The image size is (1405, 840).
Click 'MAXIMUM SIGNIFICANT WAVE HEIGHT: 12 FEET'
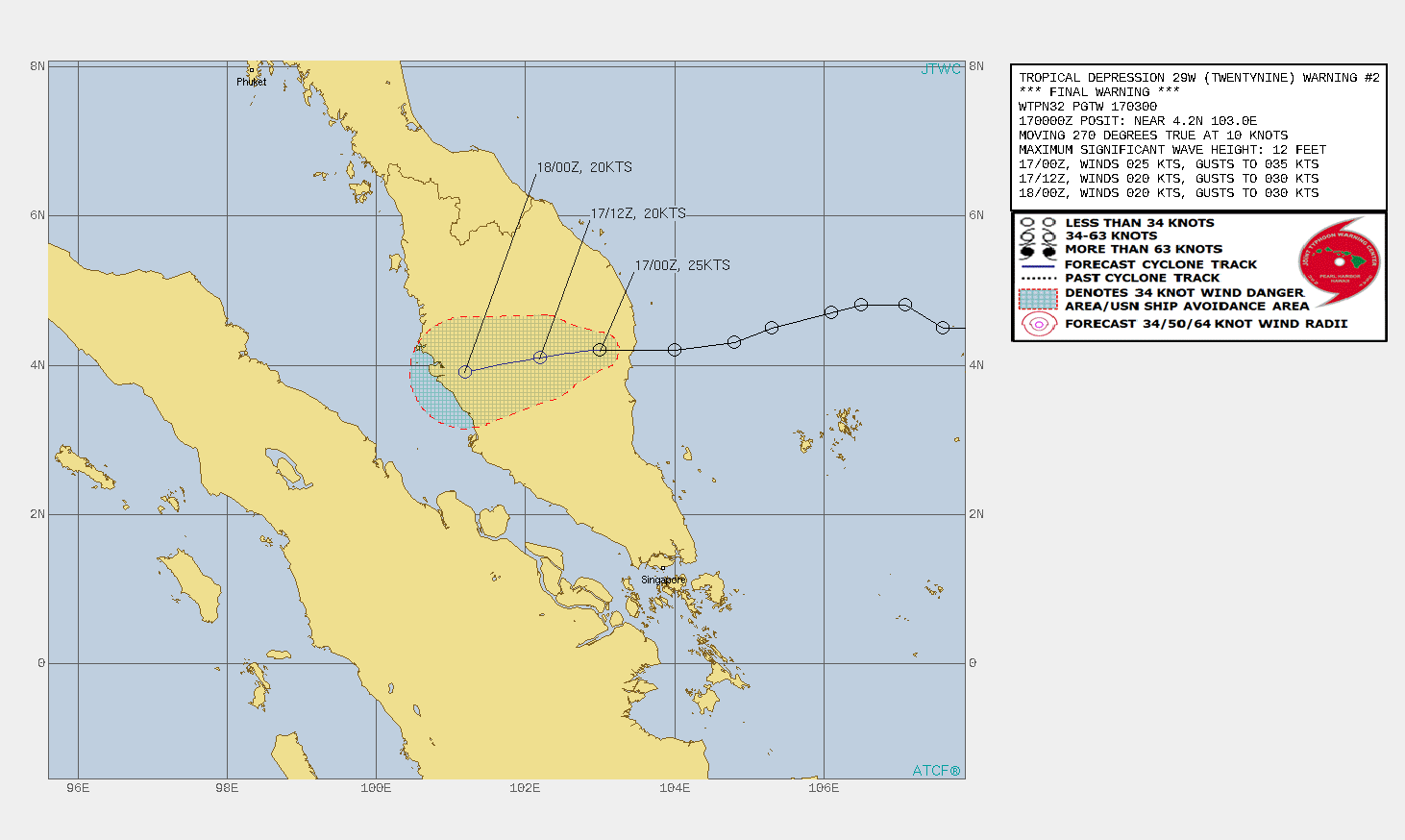[x=1172, y=150]
